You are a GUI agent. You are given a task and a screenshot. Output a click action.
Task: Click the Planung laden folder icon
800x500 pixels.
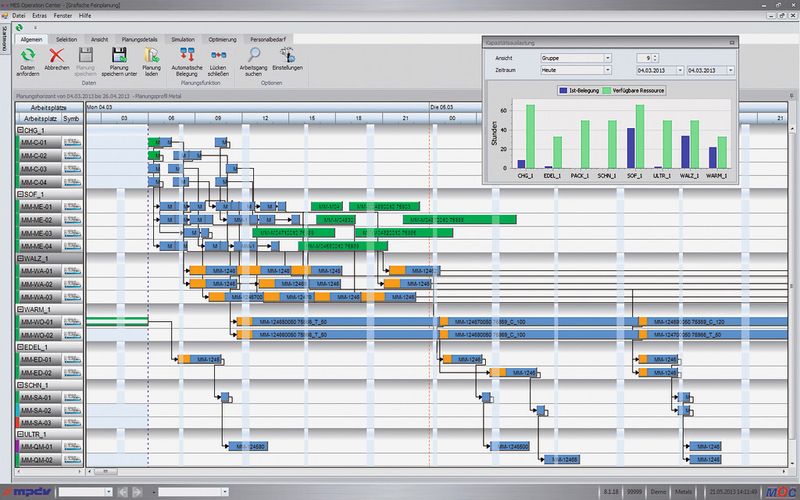pyautogui.click(x=152, y=55)
